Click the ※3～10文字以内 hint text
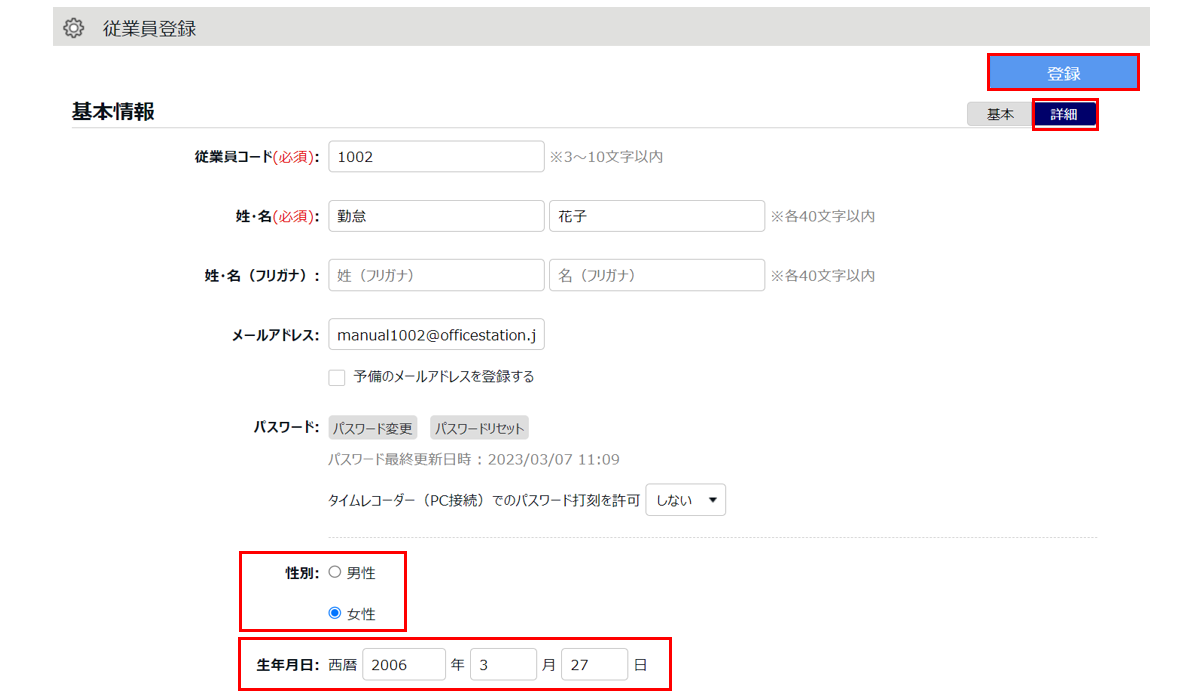The width and height of the screenshot is (1202, 700). tap(606, 157)
